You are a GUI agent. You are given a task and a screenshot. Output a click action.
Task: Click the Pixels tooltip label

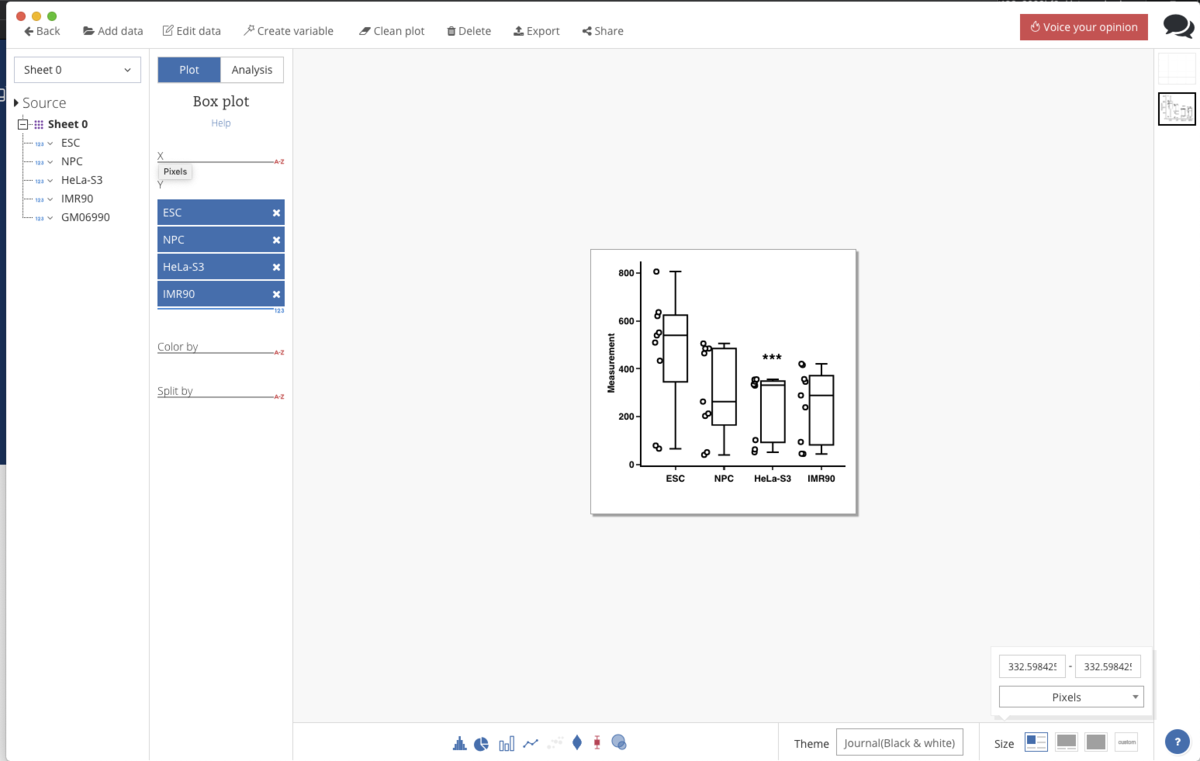pyautogui.click(x=175, y=172)
